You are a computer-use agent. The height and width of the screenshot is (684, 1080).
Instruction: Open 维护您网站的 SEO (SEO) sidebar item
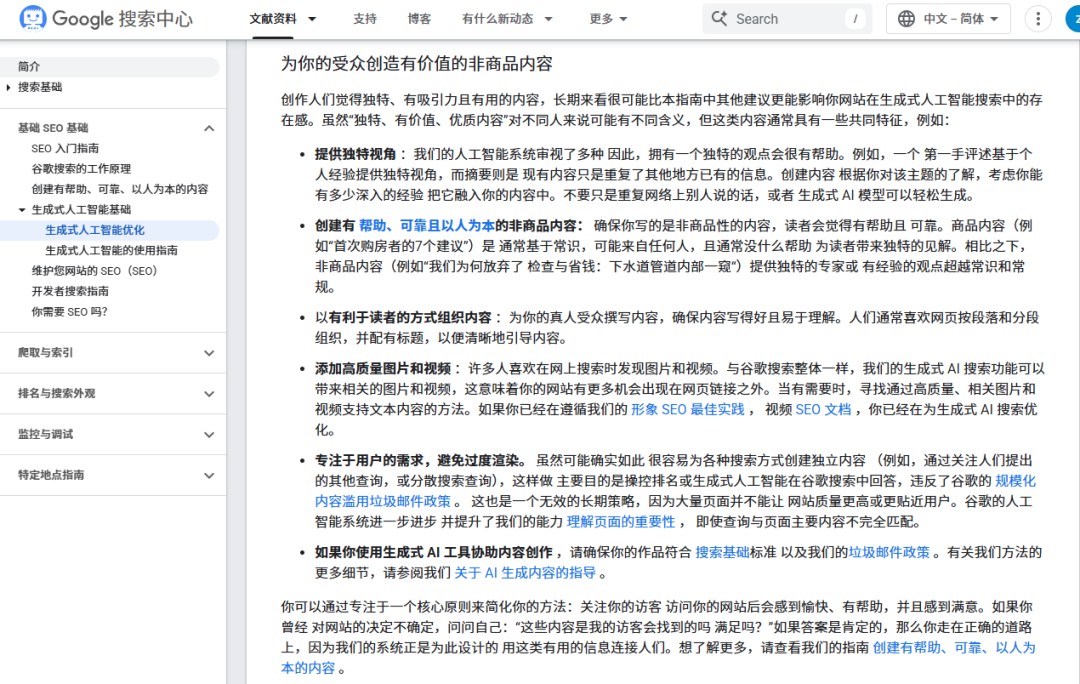[x=94, y=271]
